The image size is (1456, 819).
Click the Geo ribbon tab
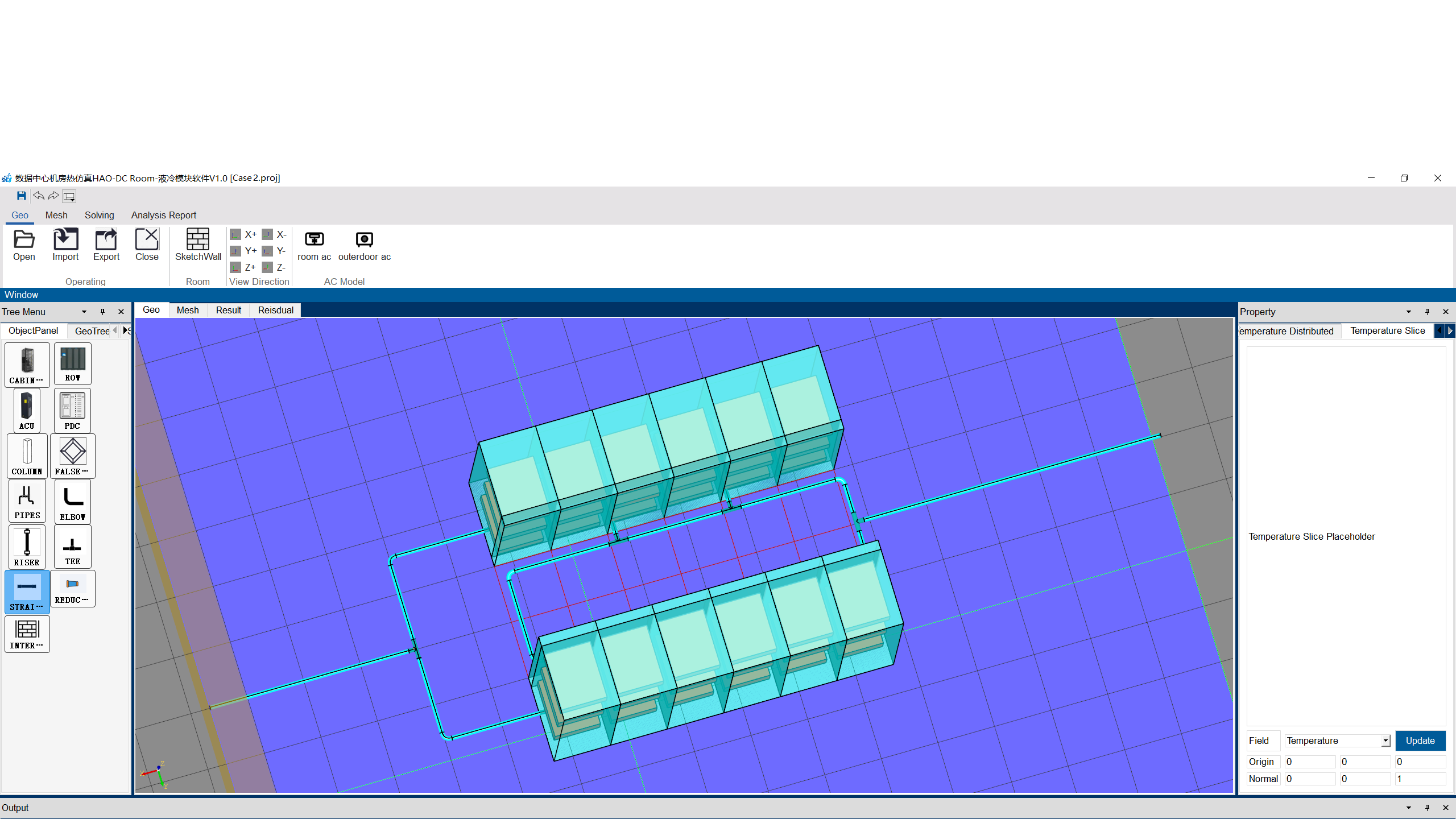click(x=20, y=215)
